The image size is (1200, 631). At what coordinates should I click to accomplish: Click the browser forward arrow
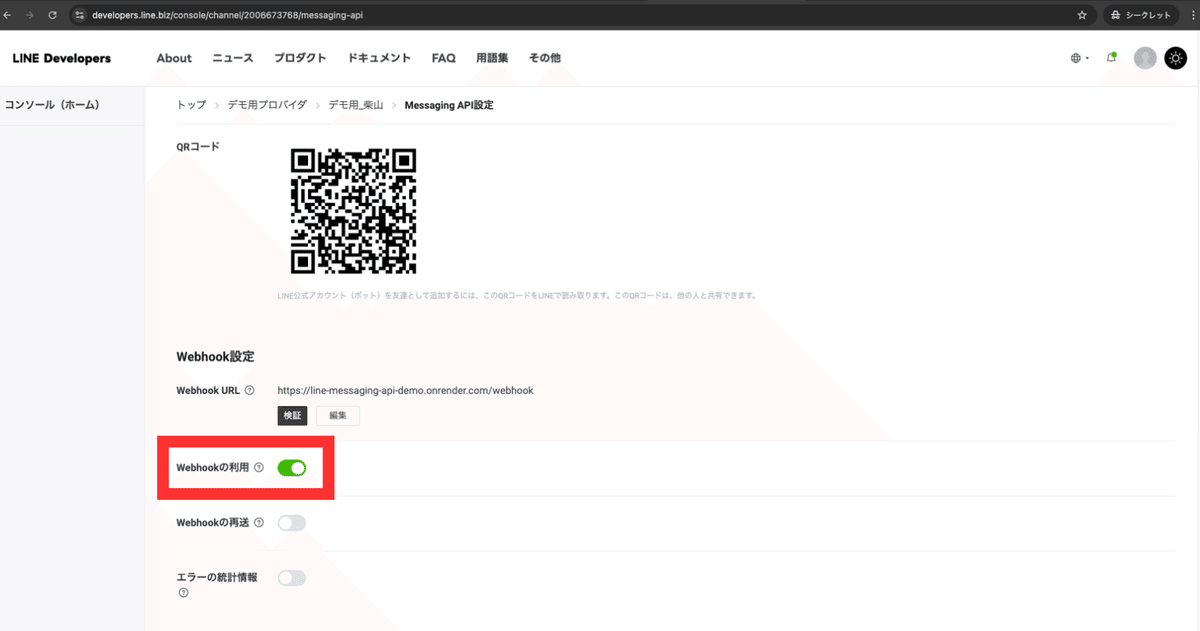(x=30, y=15)
